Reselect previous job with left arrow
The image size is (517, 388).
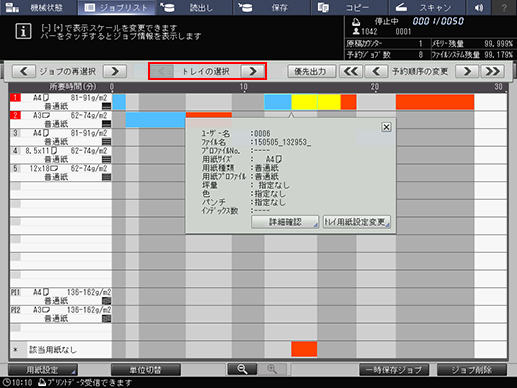[24, 71]
